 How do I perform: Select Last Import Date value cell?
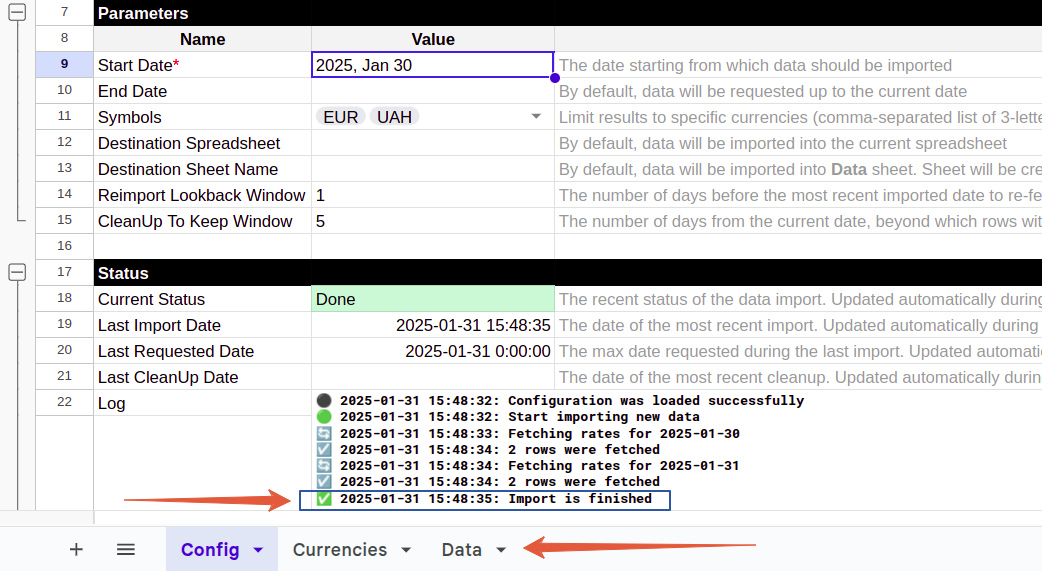(433, 325)
